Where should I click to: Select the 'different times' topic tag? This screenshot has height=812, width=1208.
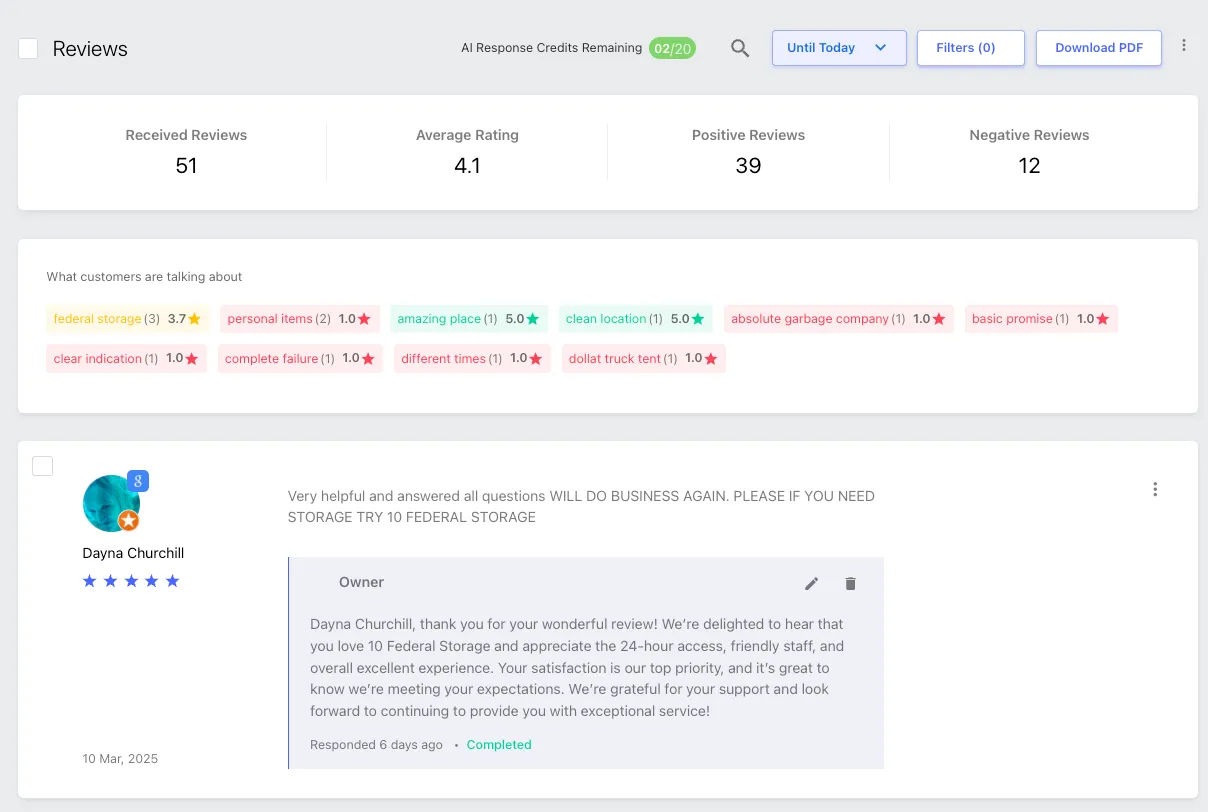tap(472, 358)
